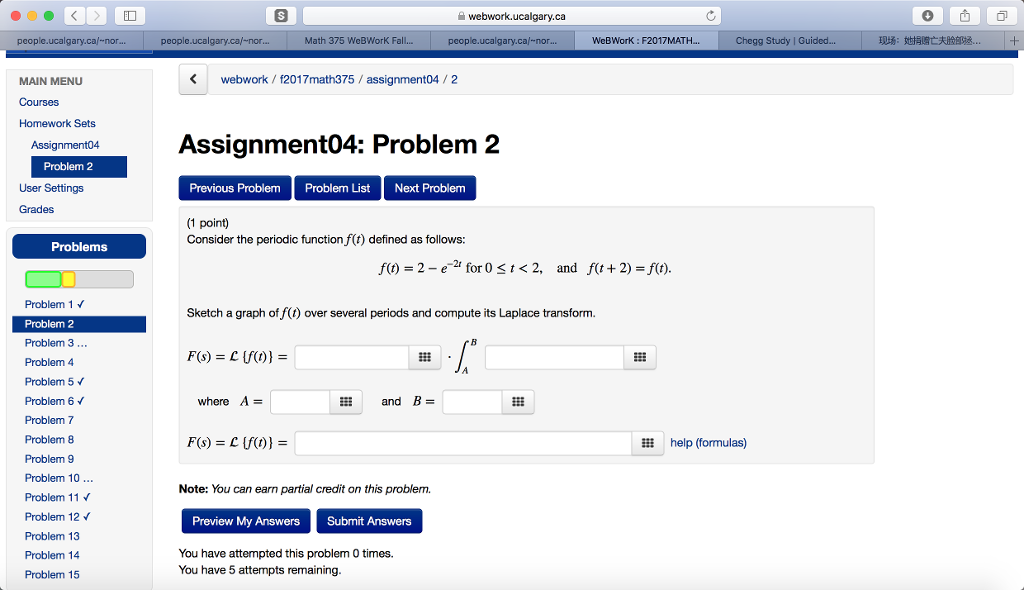The height and width of the screenshot is (590, 1024).
Task: Select Problem 5 from the Problems list
Action: (54, 381)
